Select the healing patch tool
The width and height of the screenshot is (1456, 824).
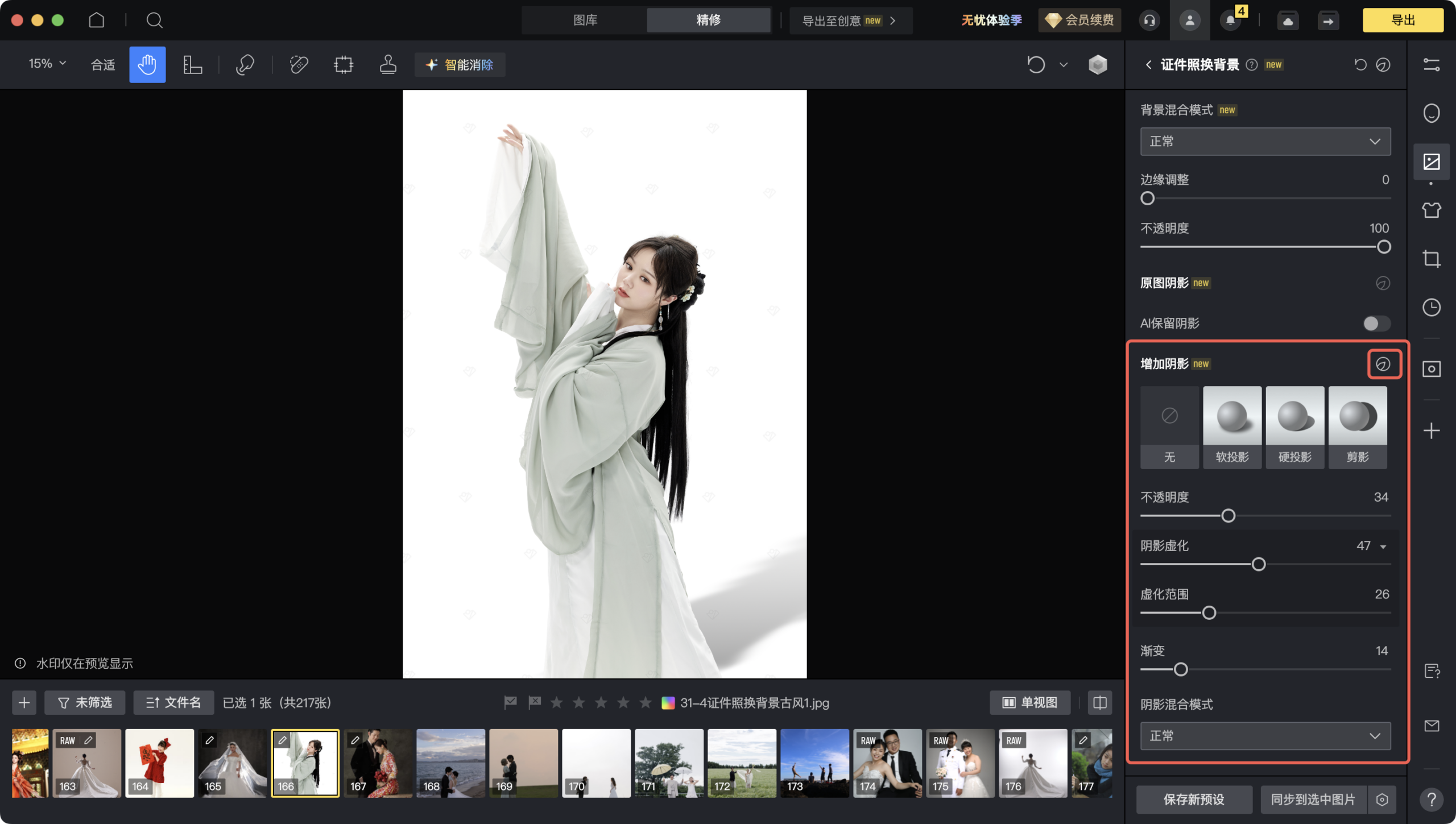(x=298, y=64)
